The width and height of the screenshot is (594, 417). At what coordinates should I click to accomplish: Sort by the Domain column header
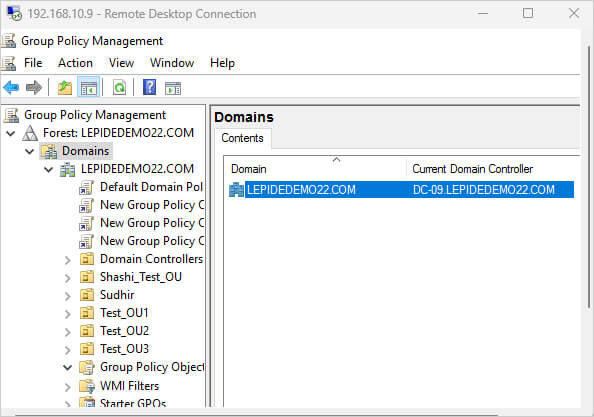[315, 169]
